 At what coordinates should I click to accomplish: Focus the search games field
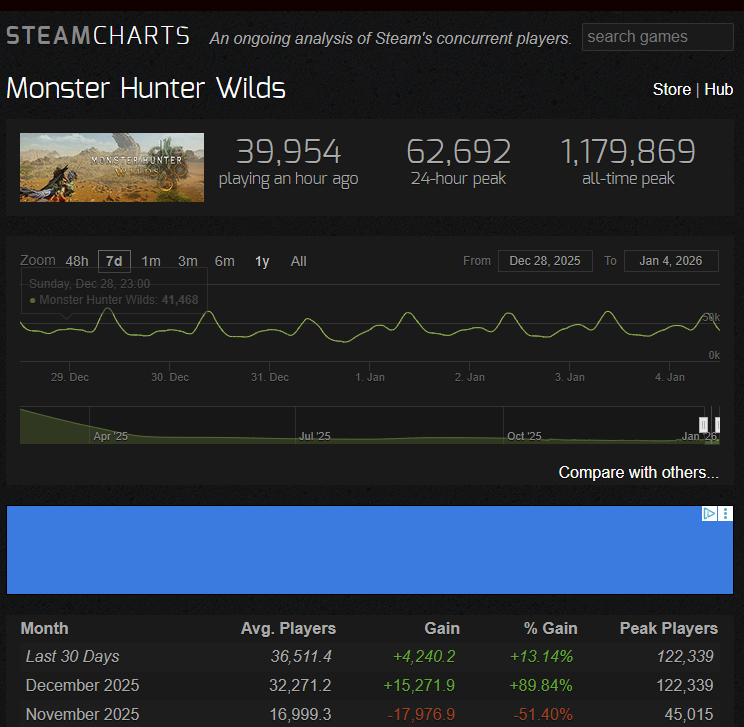(658, 37)
